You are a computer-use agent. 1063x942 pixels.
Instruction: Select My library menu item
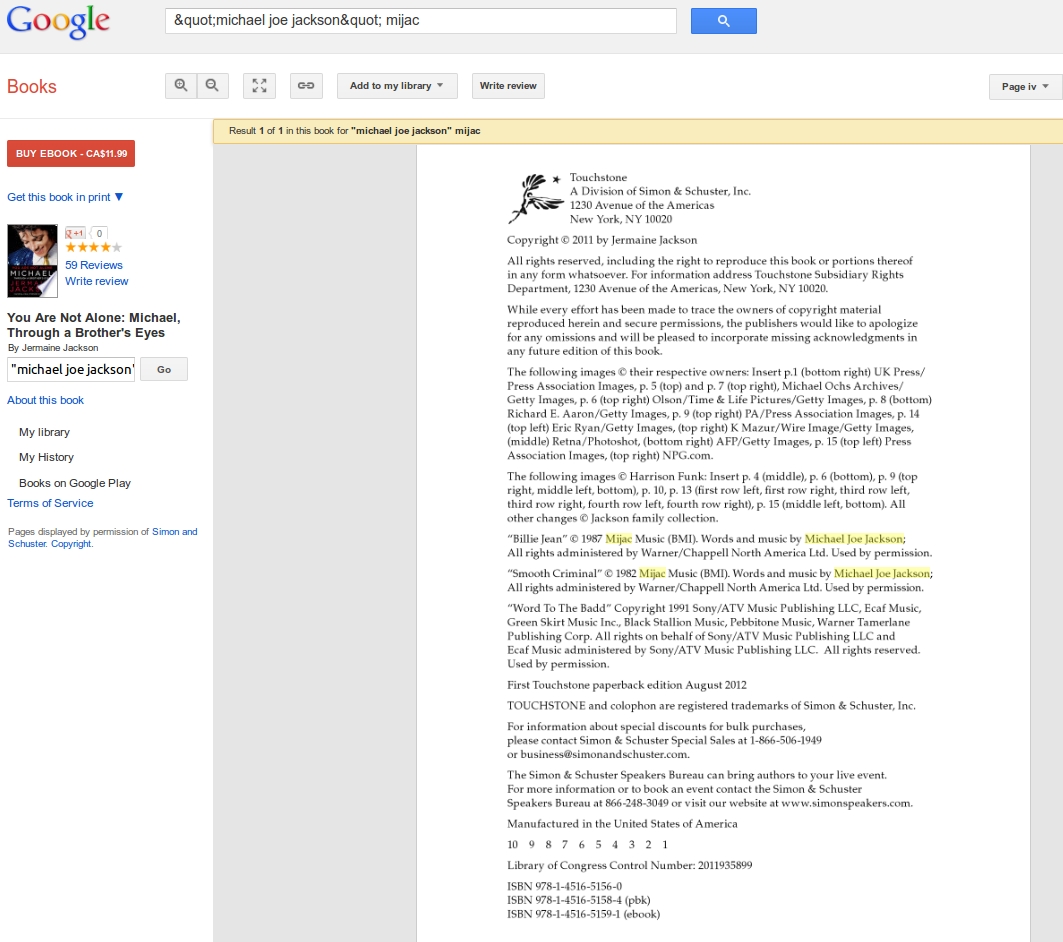click(44, 432)
